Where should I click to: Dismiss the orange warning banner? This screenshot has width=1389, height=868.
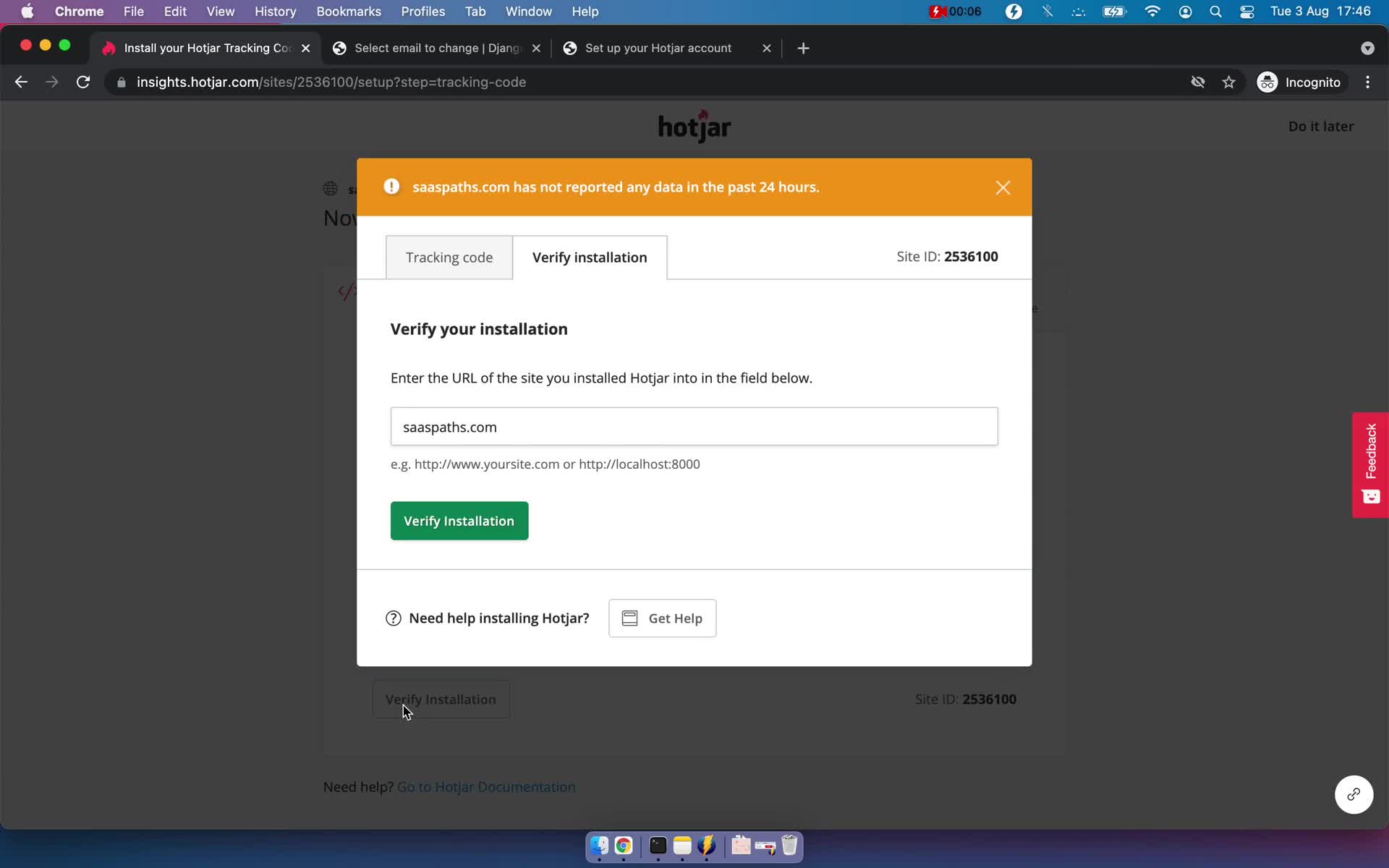tap(1002, 188)
